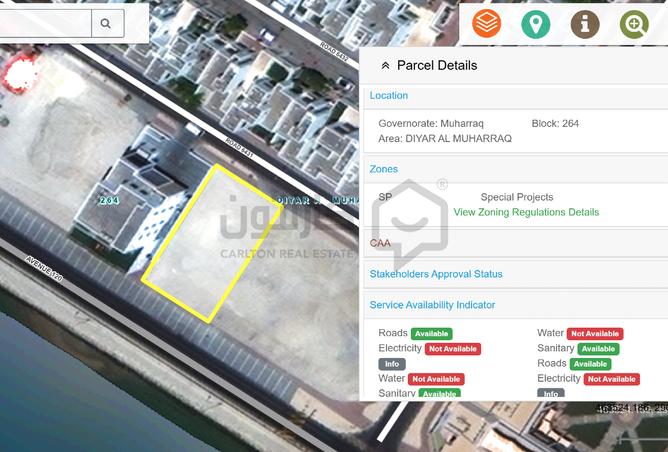Click Not Available badge beside right-column Water
The height and width of the screenshot is (452, 668).
[x=595, y=334]
